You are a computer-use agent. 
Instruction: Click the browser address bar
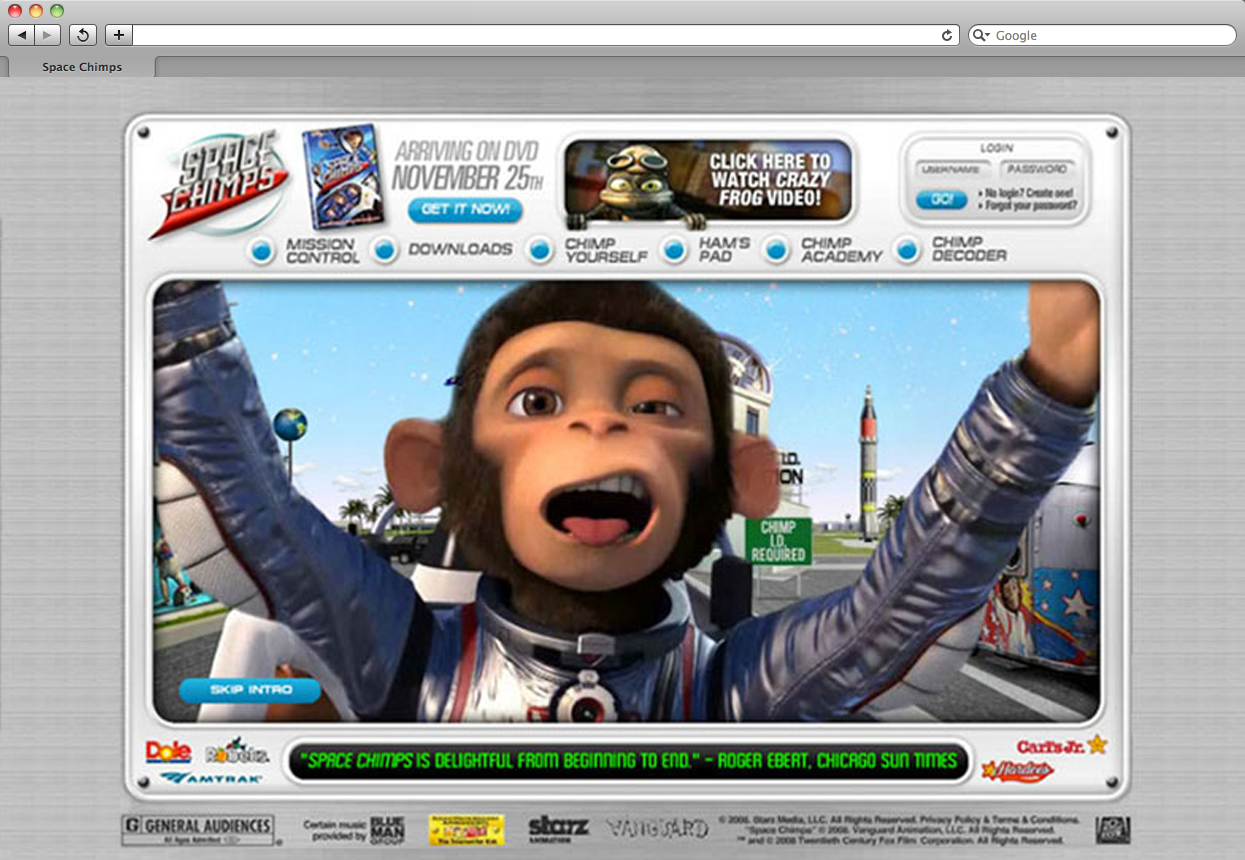tap(546, 35)
